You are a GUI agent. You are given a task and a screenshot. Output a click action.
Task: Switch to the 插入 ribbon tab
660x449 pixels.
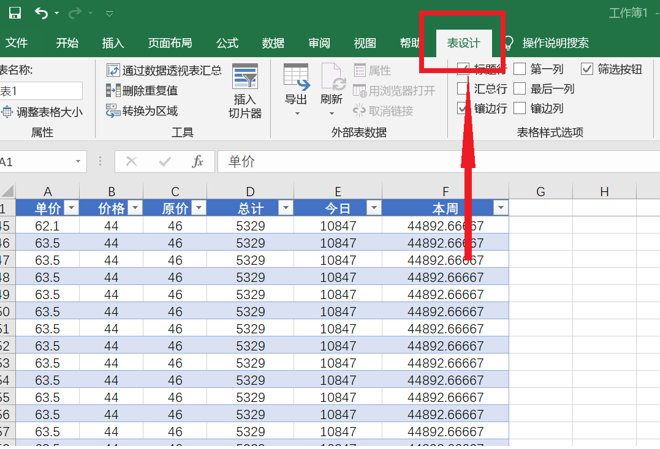pyautogui.click(x=113, y=43)
